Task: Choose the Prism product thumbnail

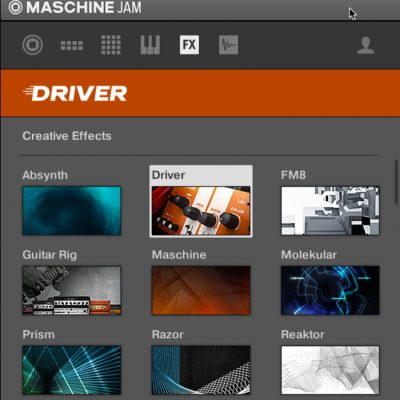Action: [72, 370]
